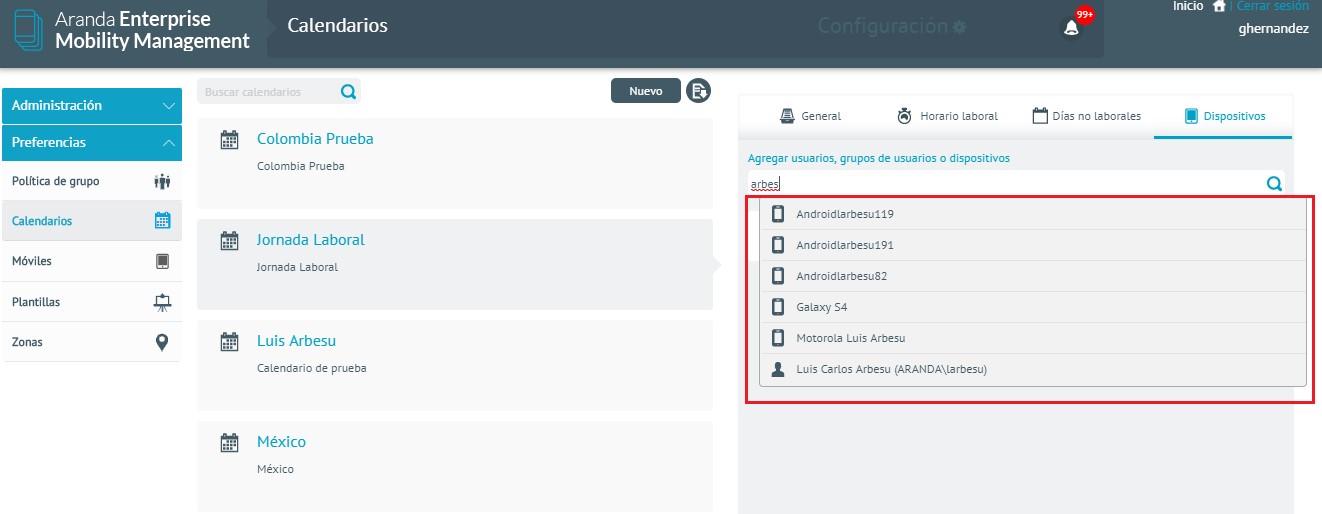1322x514 pixels.
Task: Open the Días no laborales tab
Action: click(x=1086, y=116)
